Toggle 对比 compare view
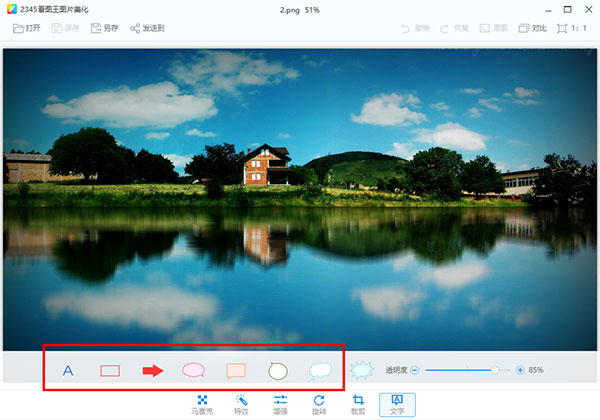Image resolution: width=600 pixels, height=420 pixels. point(534,28)
